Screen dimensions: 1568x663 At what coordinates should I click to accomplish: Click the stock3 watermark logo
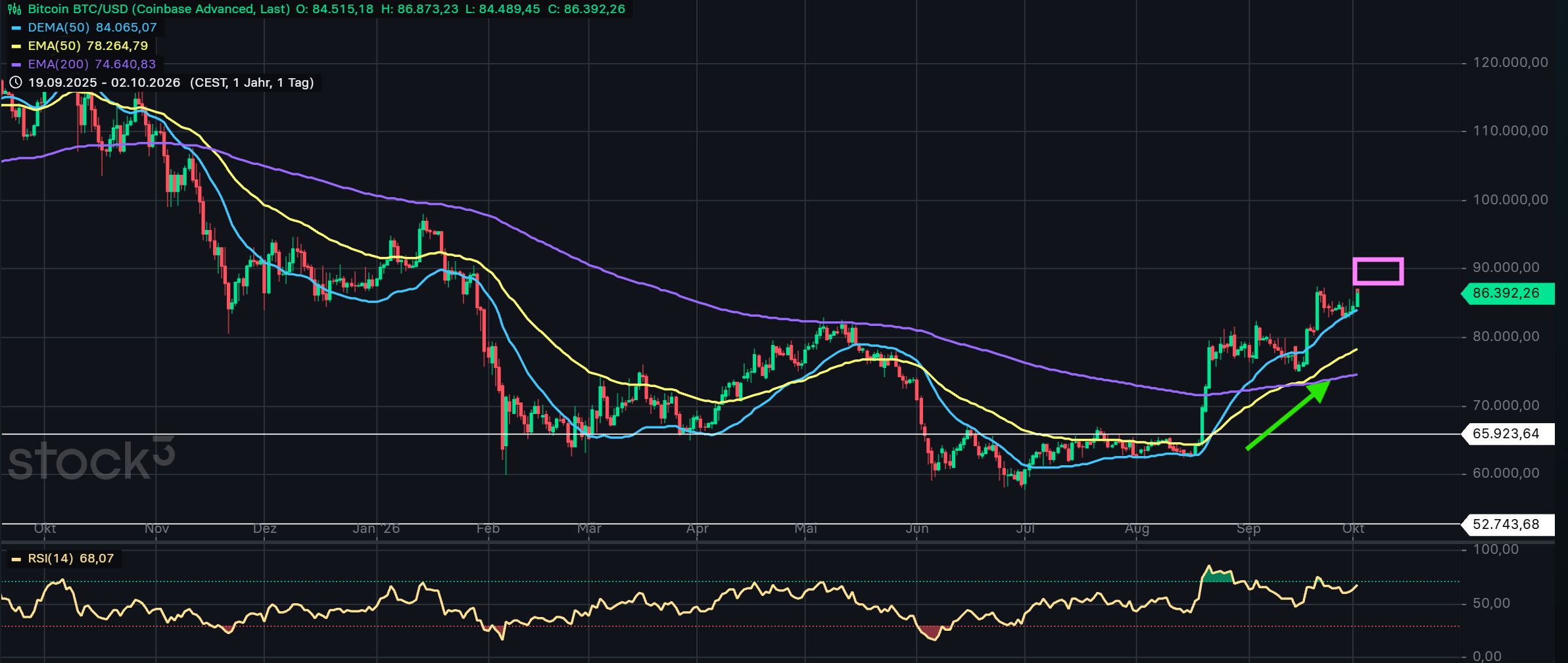[x=91, y=459]
